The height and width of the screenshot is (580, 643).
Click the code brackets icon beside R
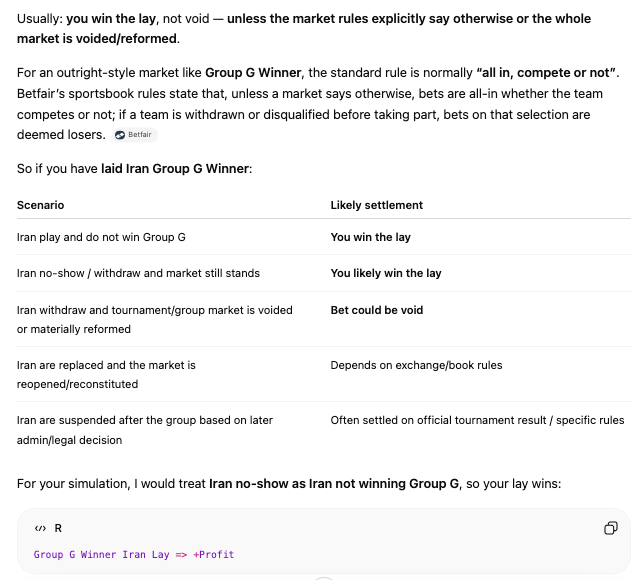[40, 528]
